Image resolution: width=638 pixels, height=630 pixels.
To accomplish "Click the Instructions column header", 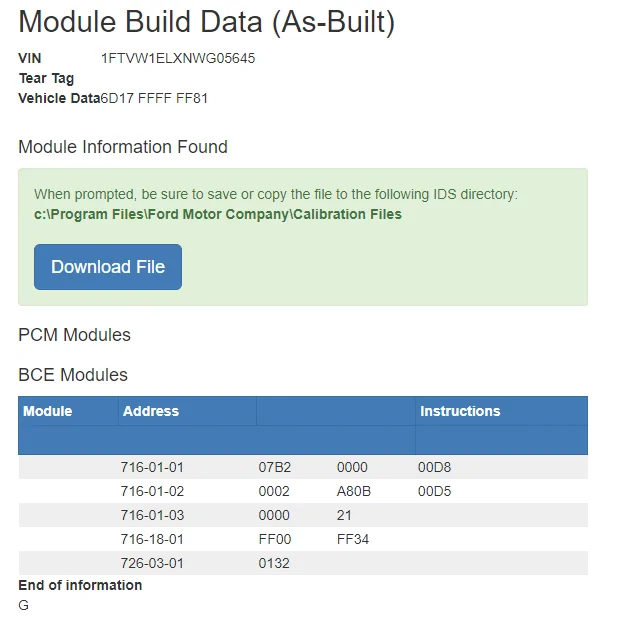I will [460, 411].
